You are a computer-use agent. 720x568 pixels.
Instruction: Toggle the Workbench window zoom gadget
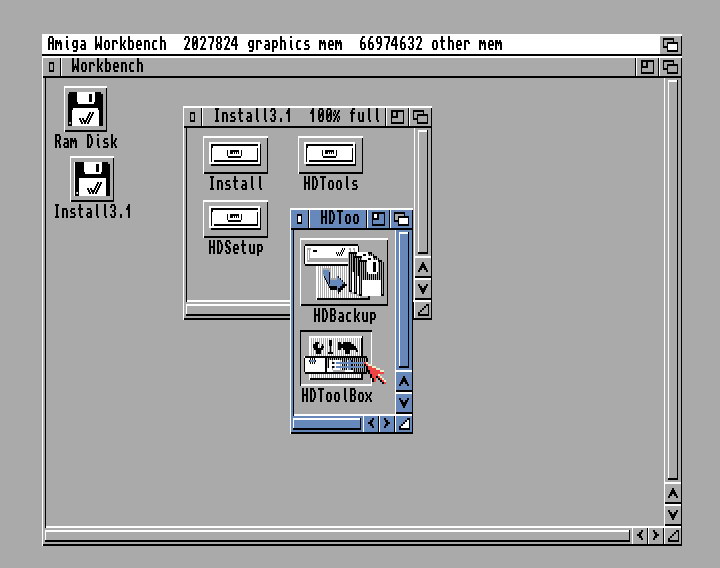tap(647, 67)
